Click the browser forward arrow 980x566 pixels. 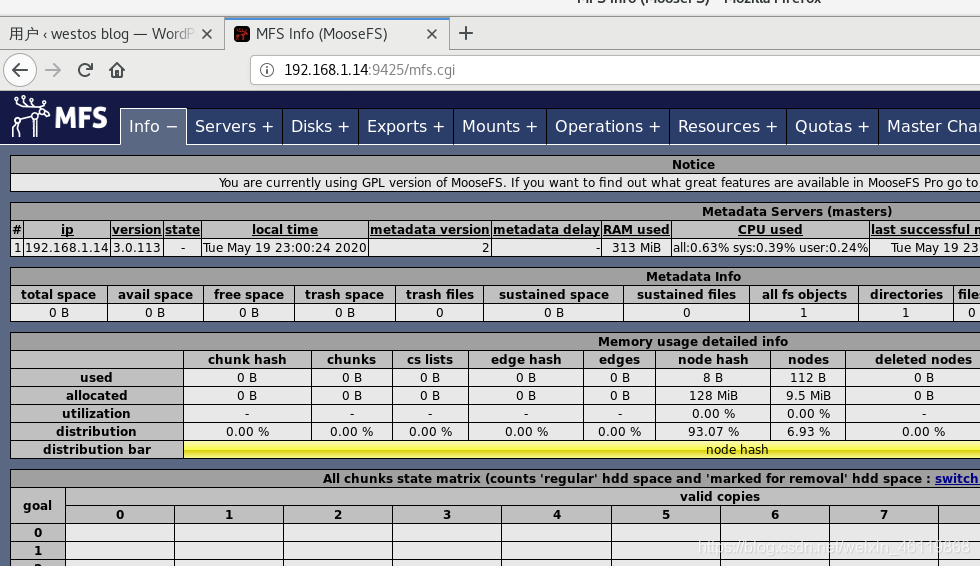point(53,70)
